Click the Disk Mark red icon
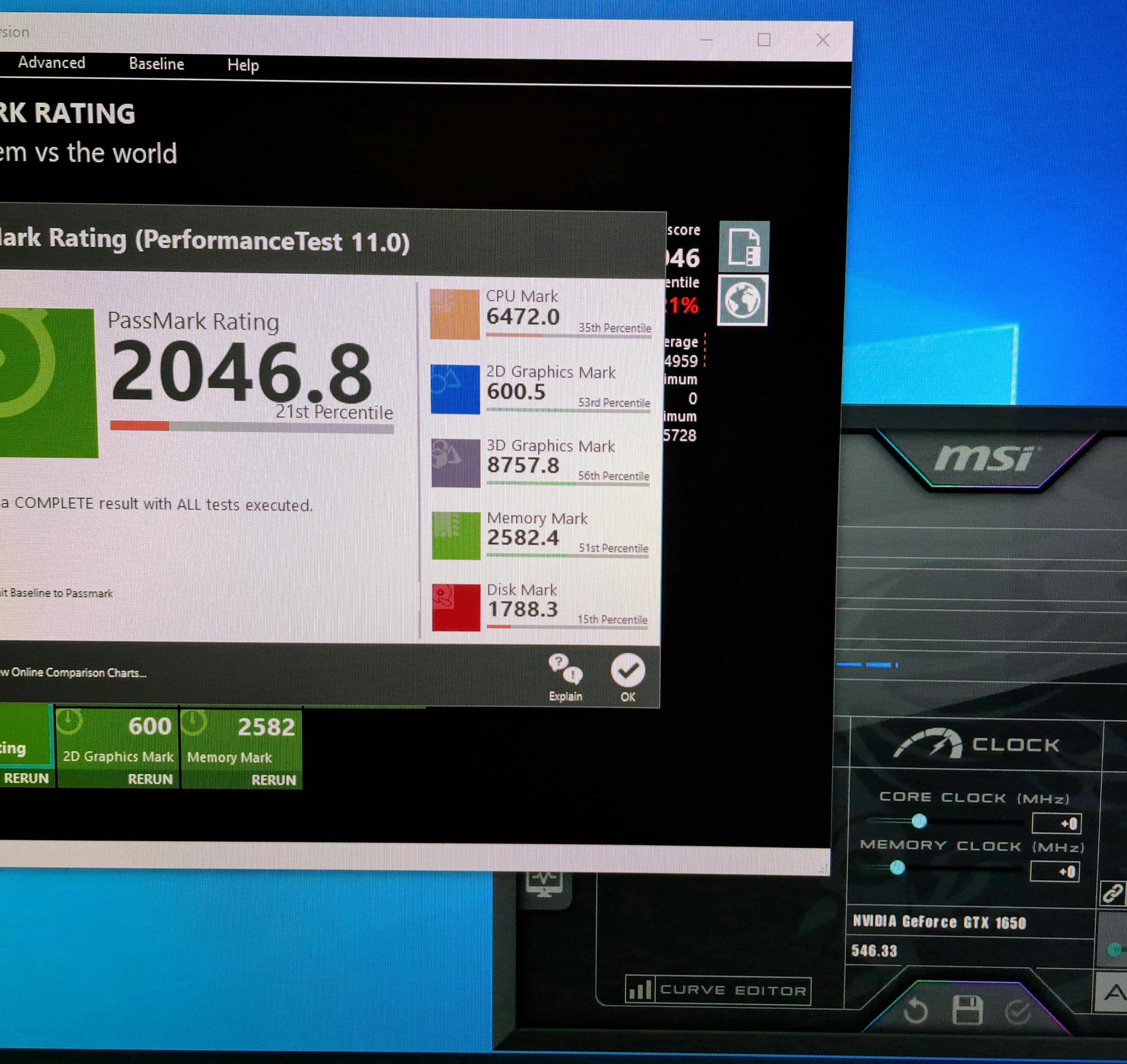Image resolution: width=1127 pixels, height=1064 pixels. tap(456, 608)
